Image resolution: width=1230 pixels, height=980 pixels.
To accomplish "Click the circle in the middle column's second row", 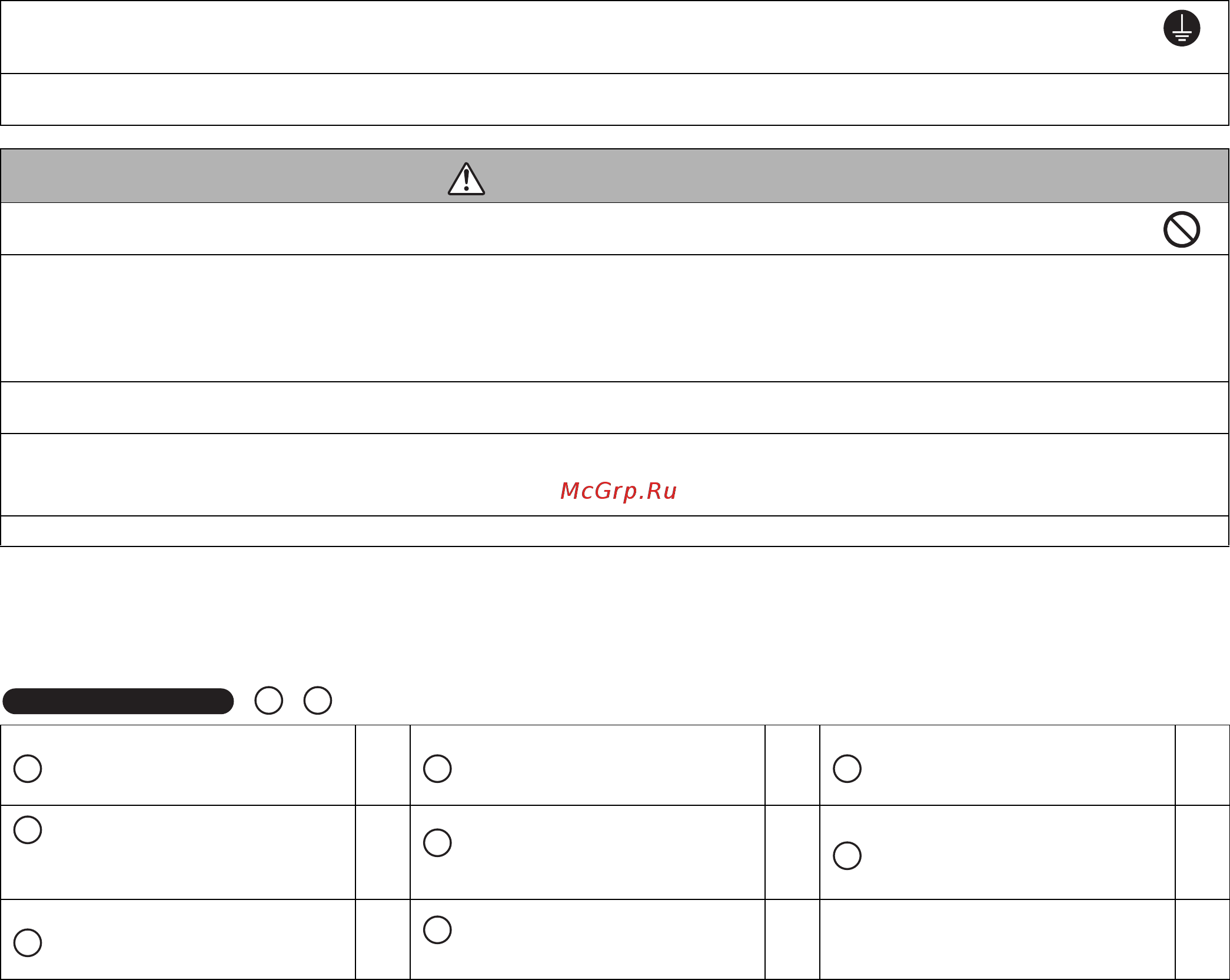I will coord(437,842).
